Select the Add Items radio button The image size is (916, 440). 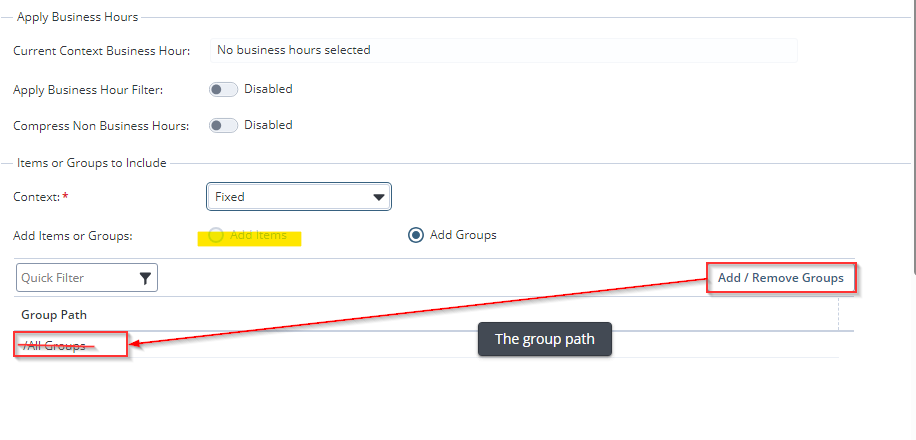tap(216, 235)
